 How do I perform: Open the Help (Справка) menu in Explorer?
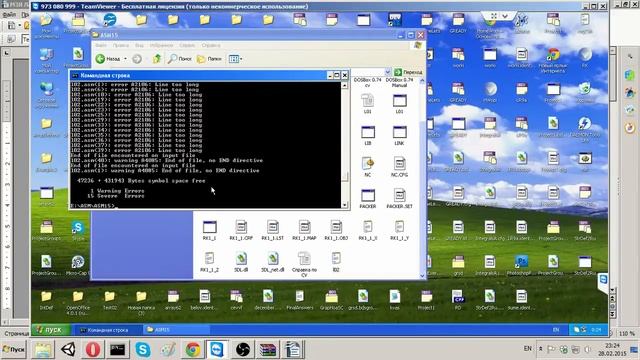click(x=211, y=45)
